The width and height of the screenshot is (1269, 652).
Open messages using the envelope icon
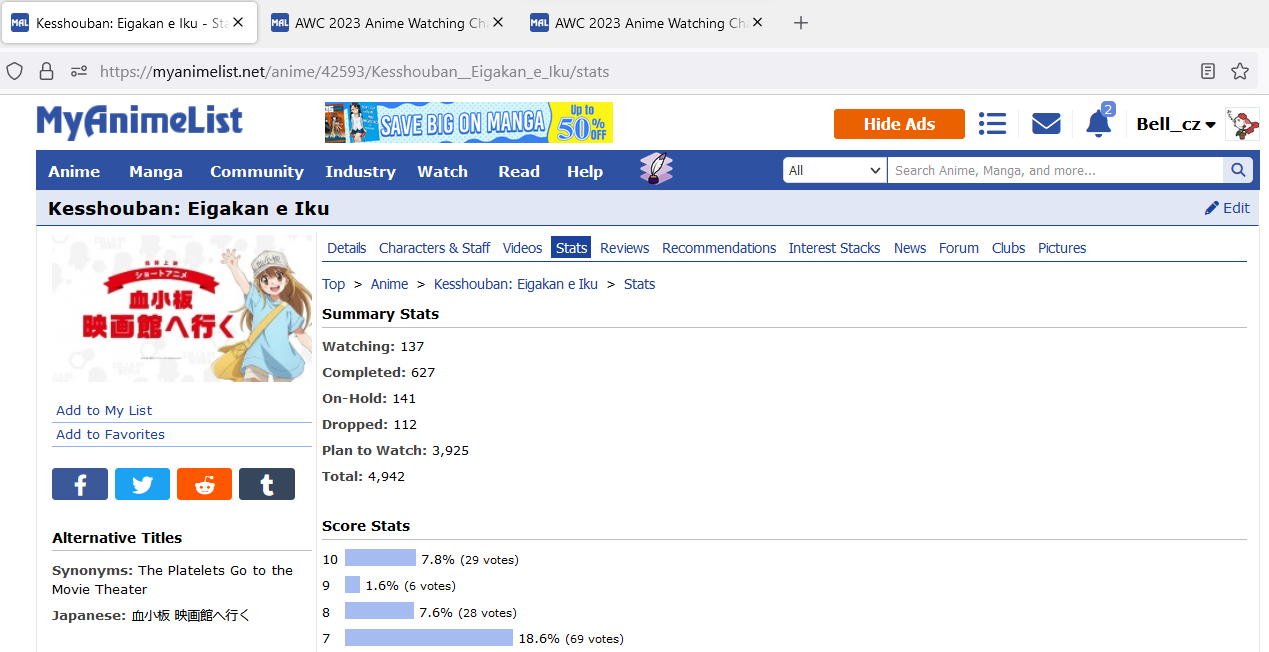1045,123
